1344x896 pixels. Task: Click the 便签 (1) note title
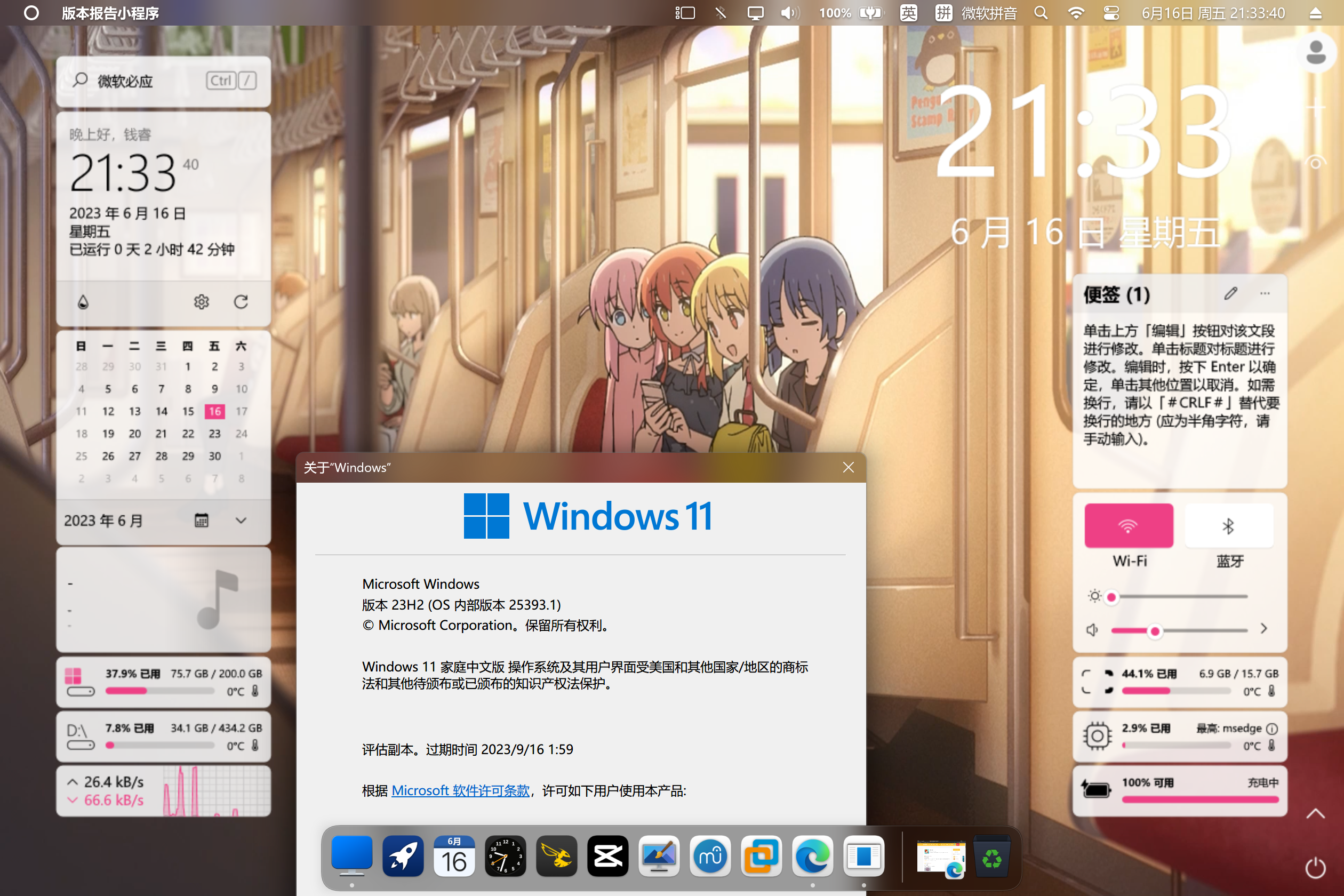coord(1116,295)
